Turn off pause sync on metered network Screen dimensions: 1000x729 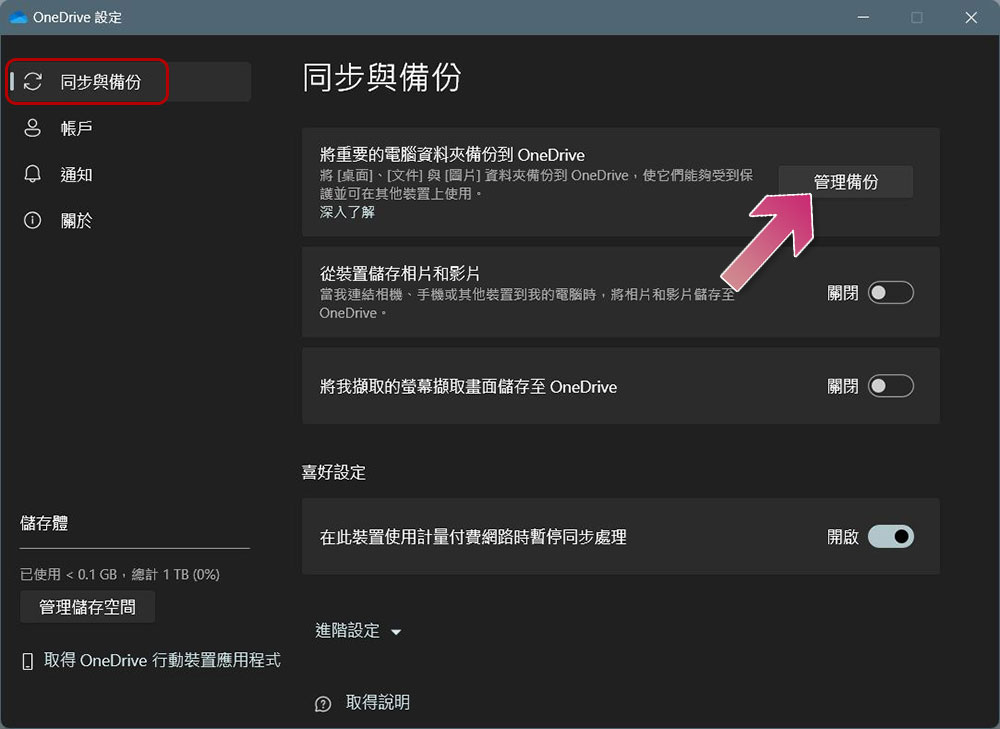tap(891, 536)
